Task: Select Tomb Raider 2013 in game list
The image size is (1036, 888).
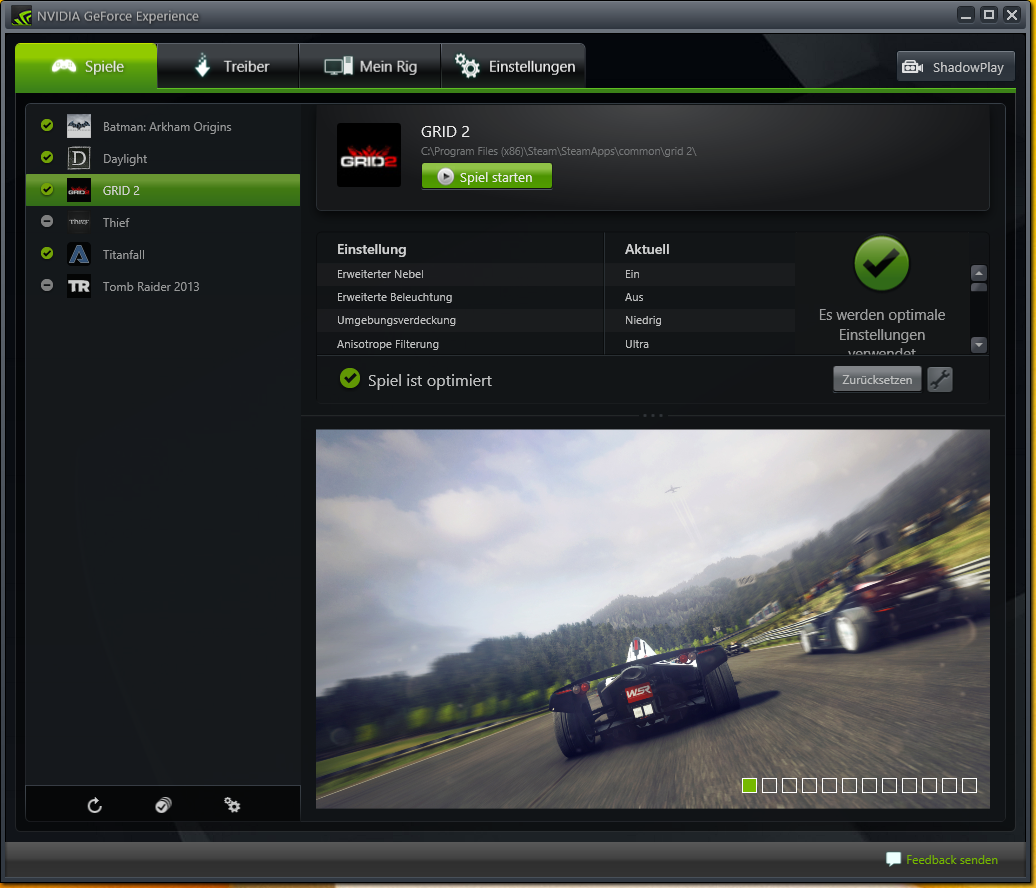Action: [163, 286]
